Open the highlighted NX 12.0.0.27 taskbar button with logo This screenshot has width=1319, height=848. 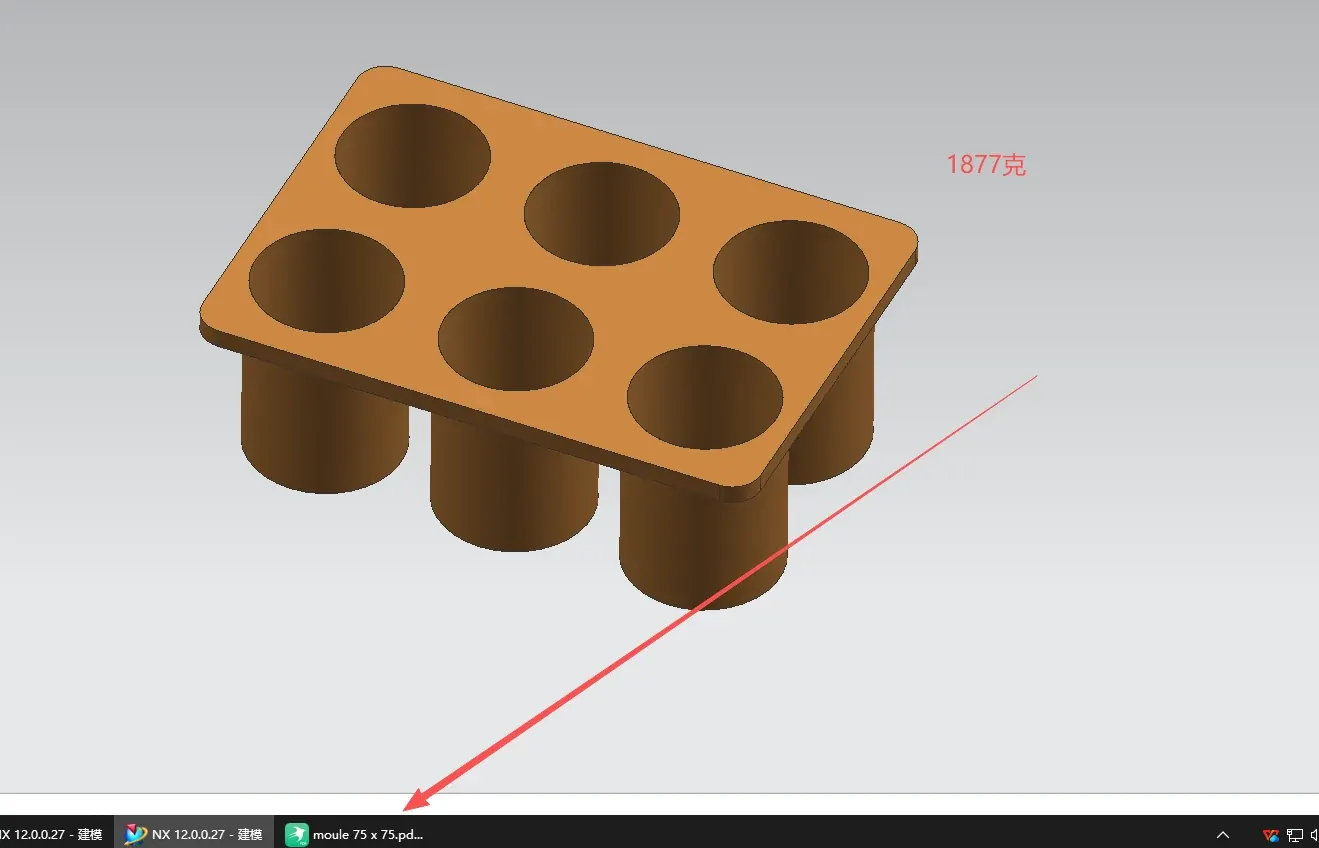194,833
